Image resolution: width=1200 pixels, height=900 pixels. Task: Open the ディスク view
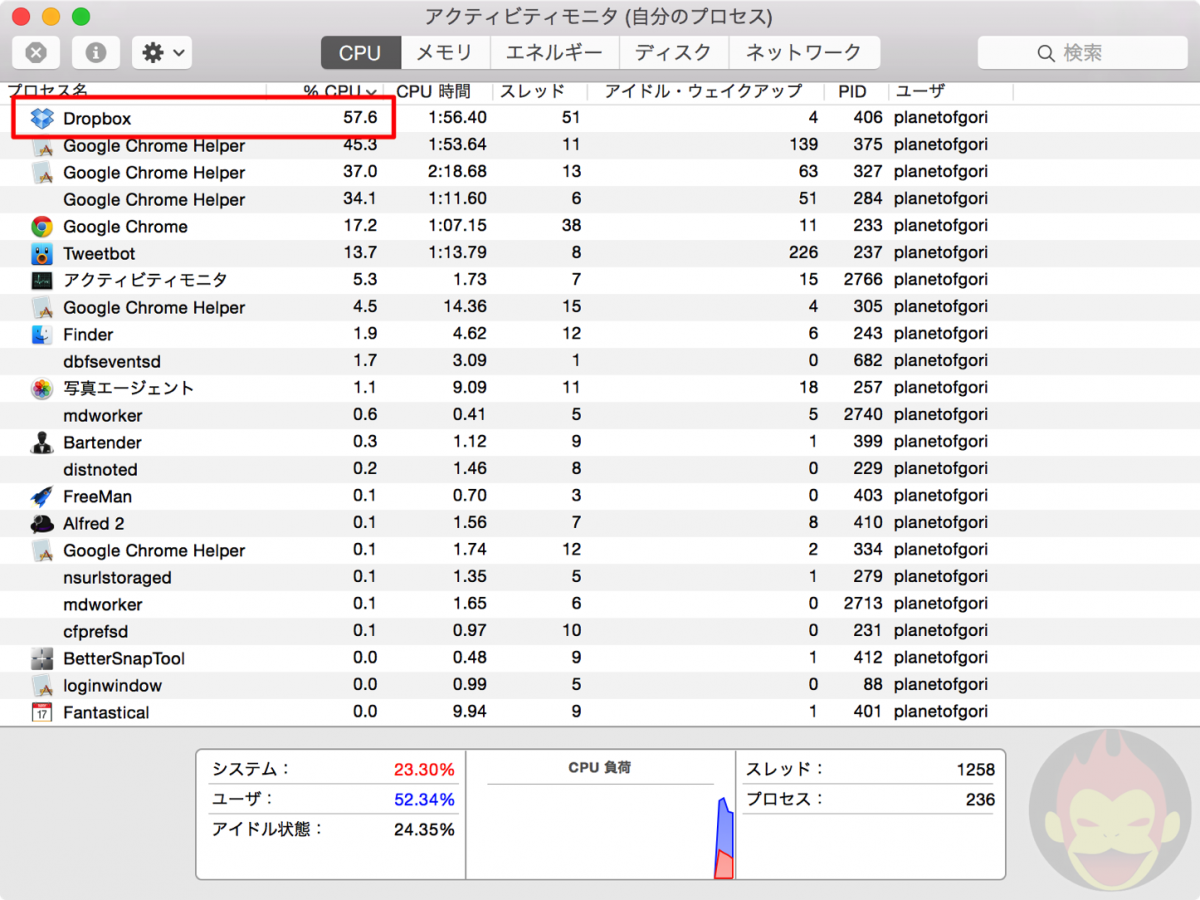pyautogui.click(x=674, y=52)
